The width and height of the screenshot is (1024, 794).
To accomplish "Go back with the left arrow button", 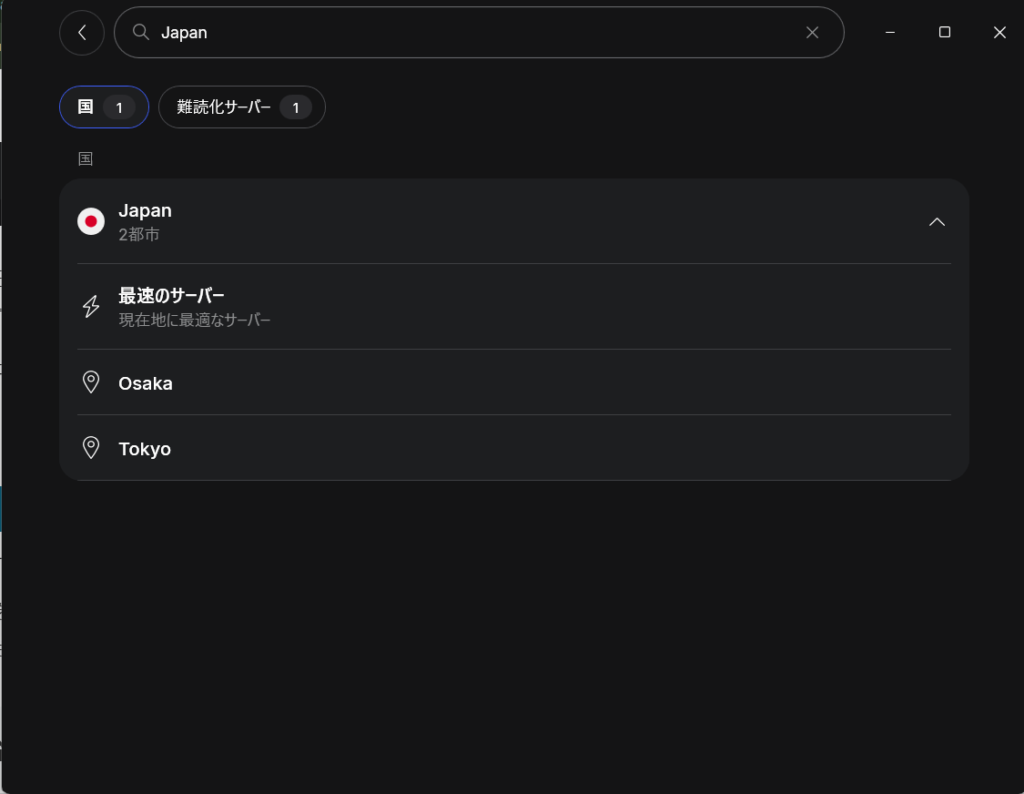I will (x=82, y=33).
